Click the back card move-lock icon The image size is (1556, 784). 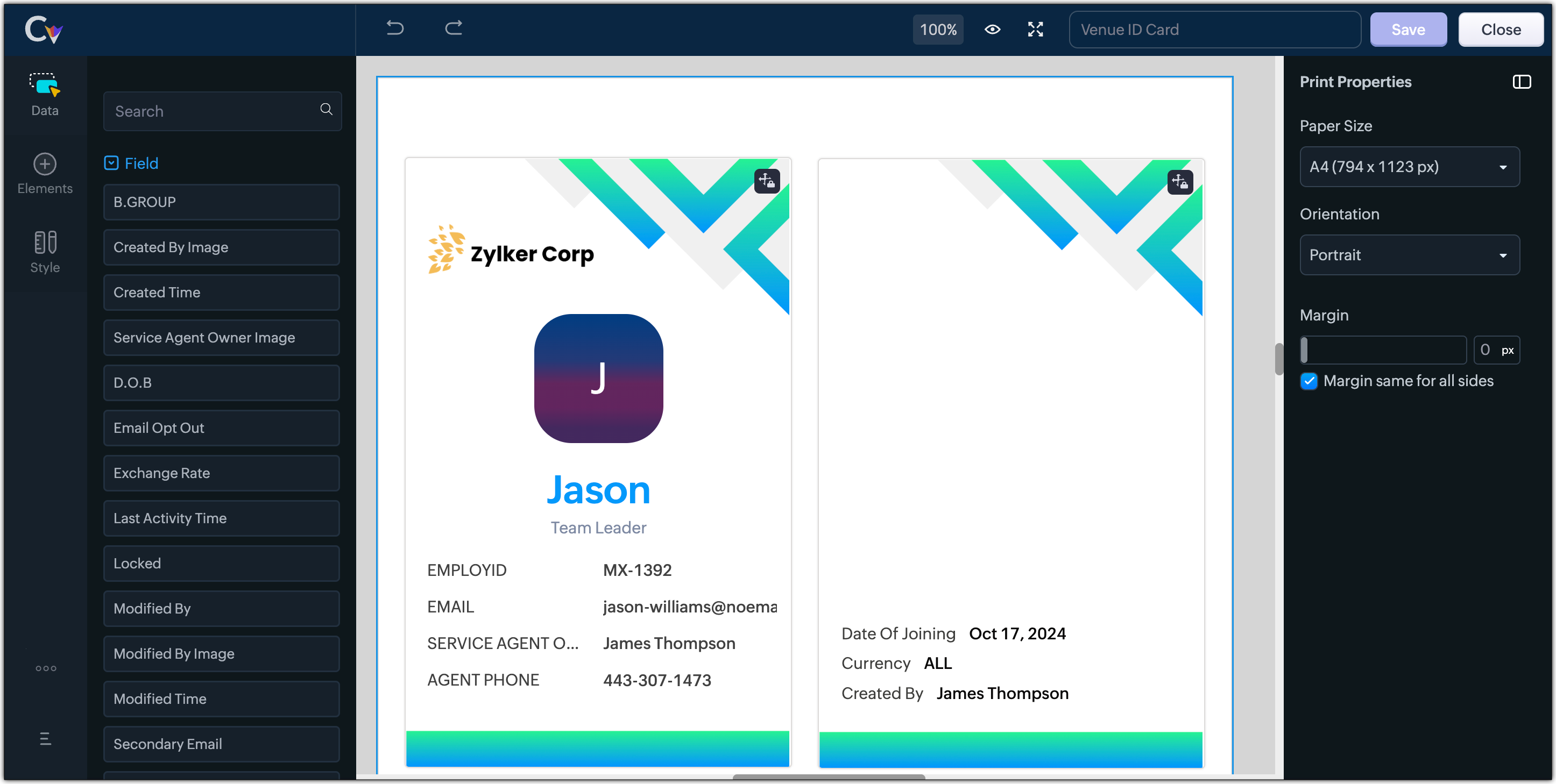pyautogui.click(x=1180, y=182)
